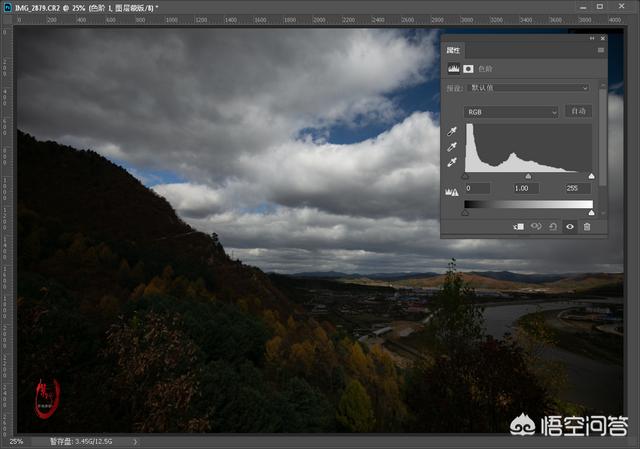Open the preset dropdown showing 默认值
Image resolution: width=640 pixels, height=449 pixels.
pos(529,88)
